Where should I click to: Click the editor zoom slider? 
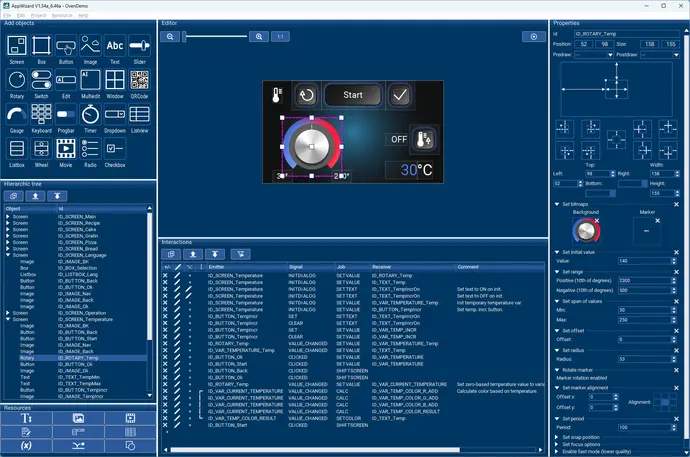click(x=215, y=36)
